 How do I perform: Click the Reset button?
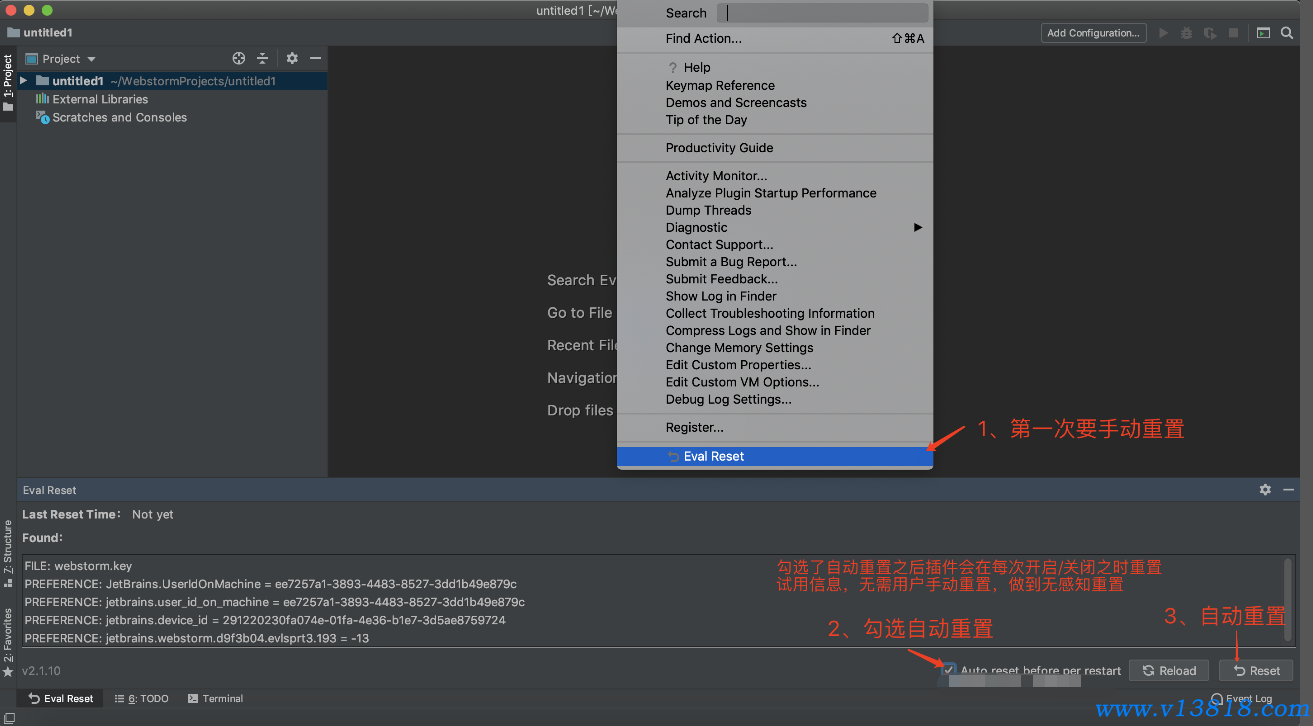pos(1256,670)
